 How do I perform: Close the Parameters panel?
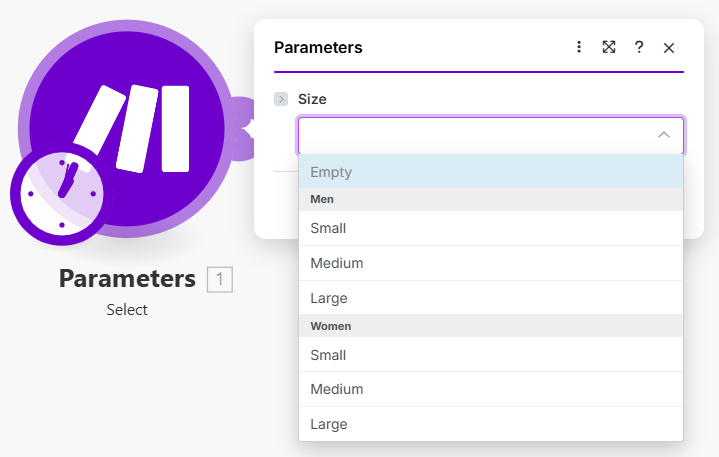click(x=669, y=48)
